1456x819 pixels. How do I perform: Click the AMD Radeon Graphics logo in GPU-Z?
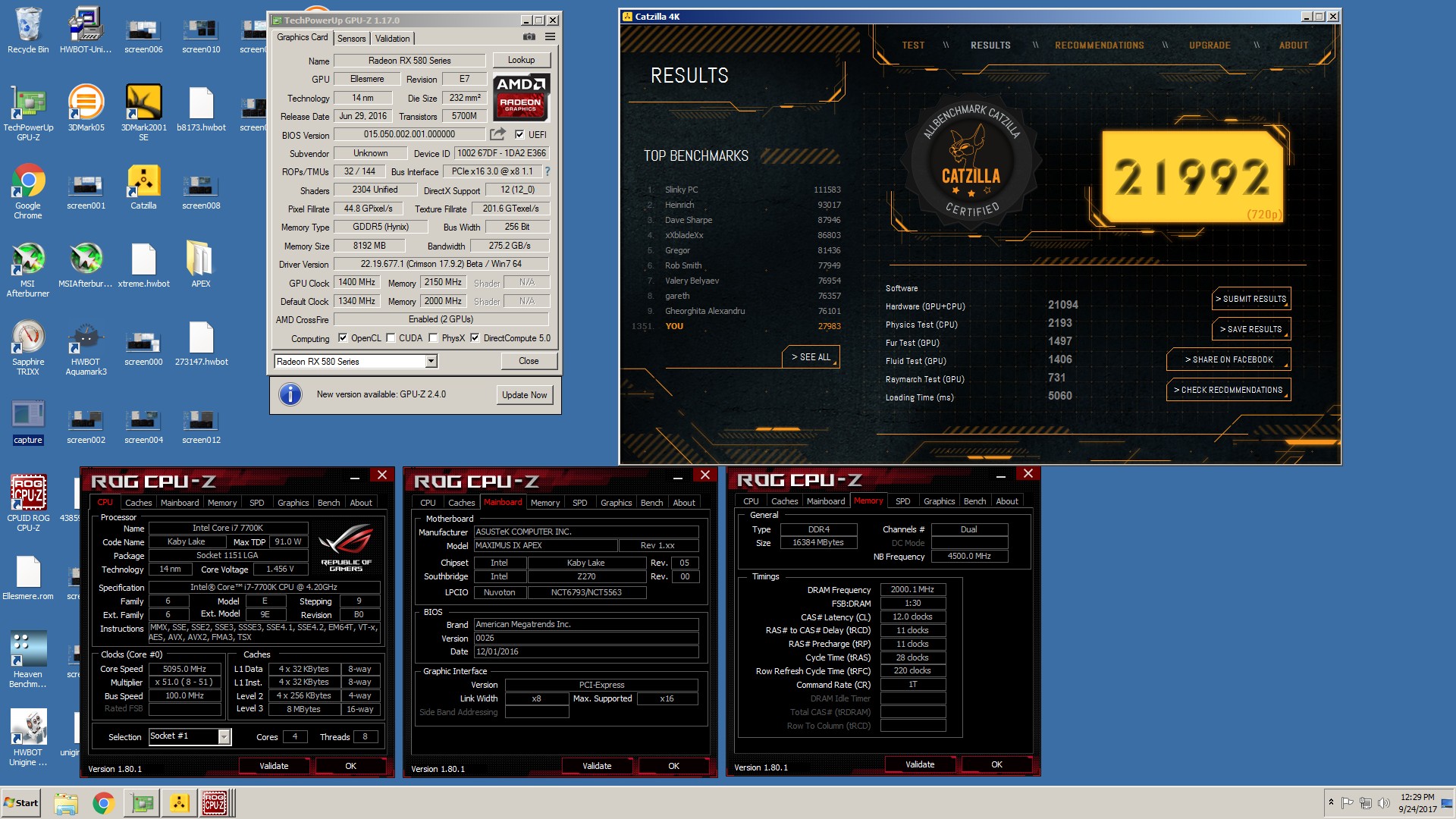(521, 98)
